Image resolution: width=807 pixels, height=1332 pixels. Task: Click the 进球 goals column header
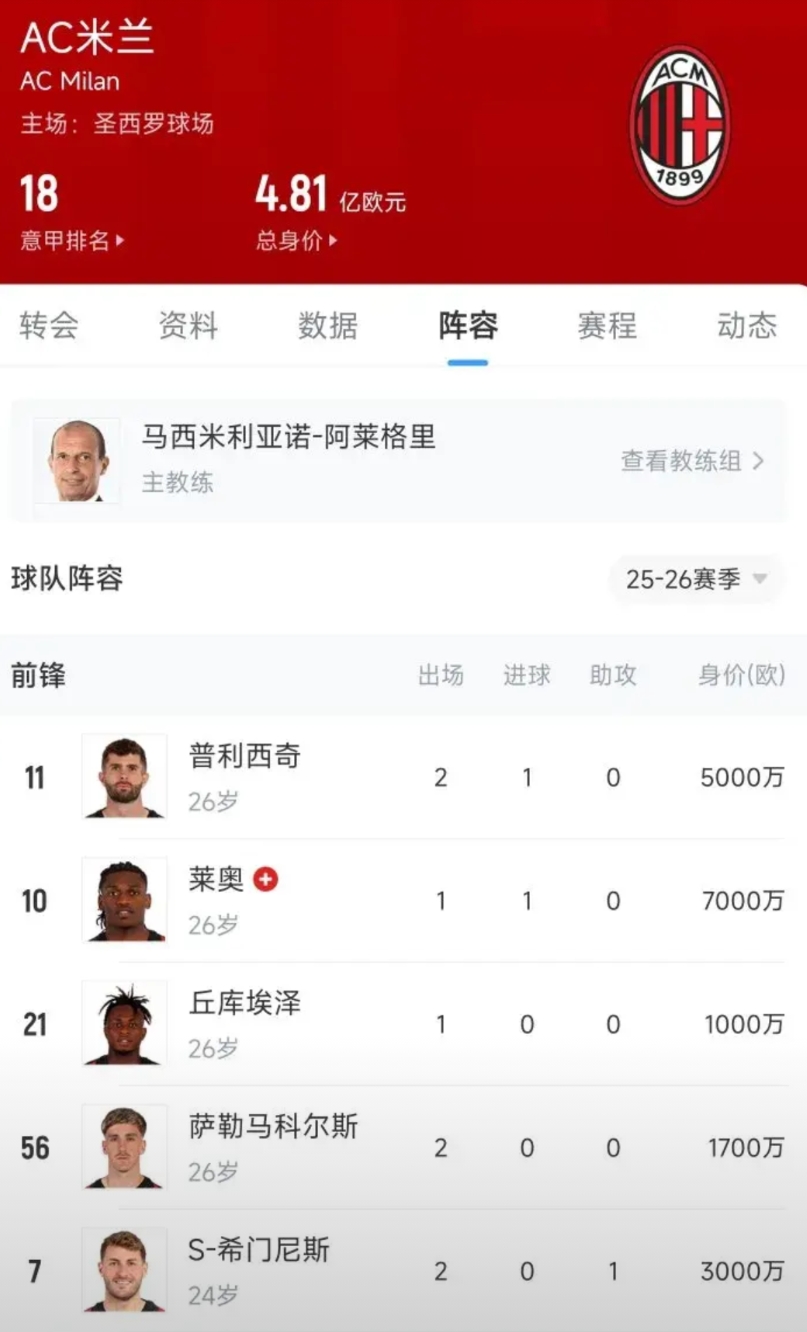[527, 675]
